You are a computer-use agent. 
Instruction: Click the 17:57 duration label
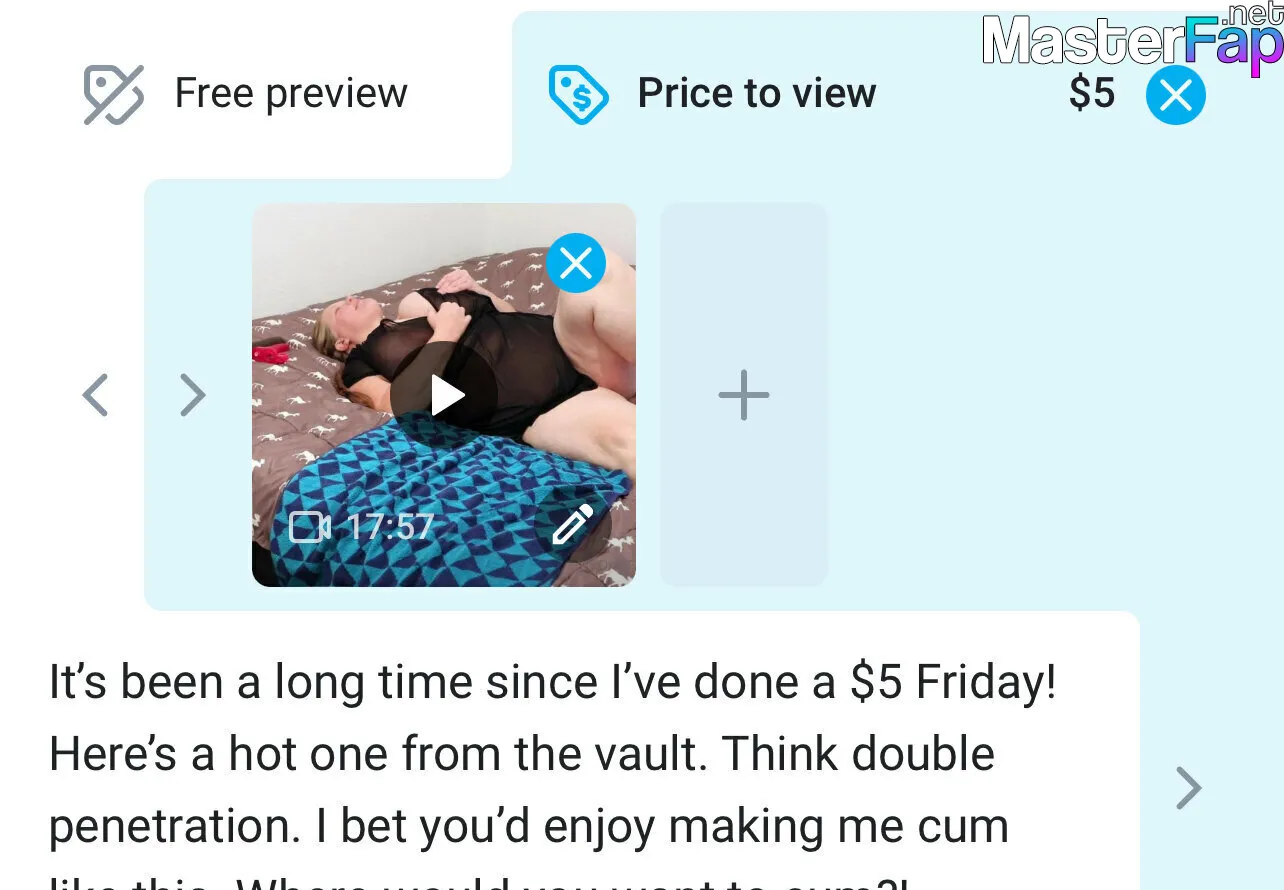[x=390, y=526]
